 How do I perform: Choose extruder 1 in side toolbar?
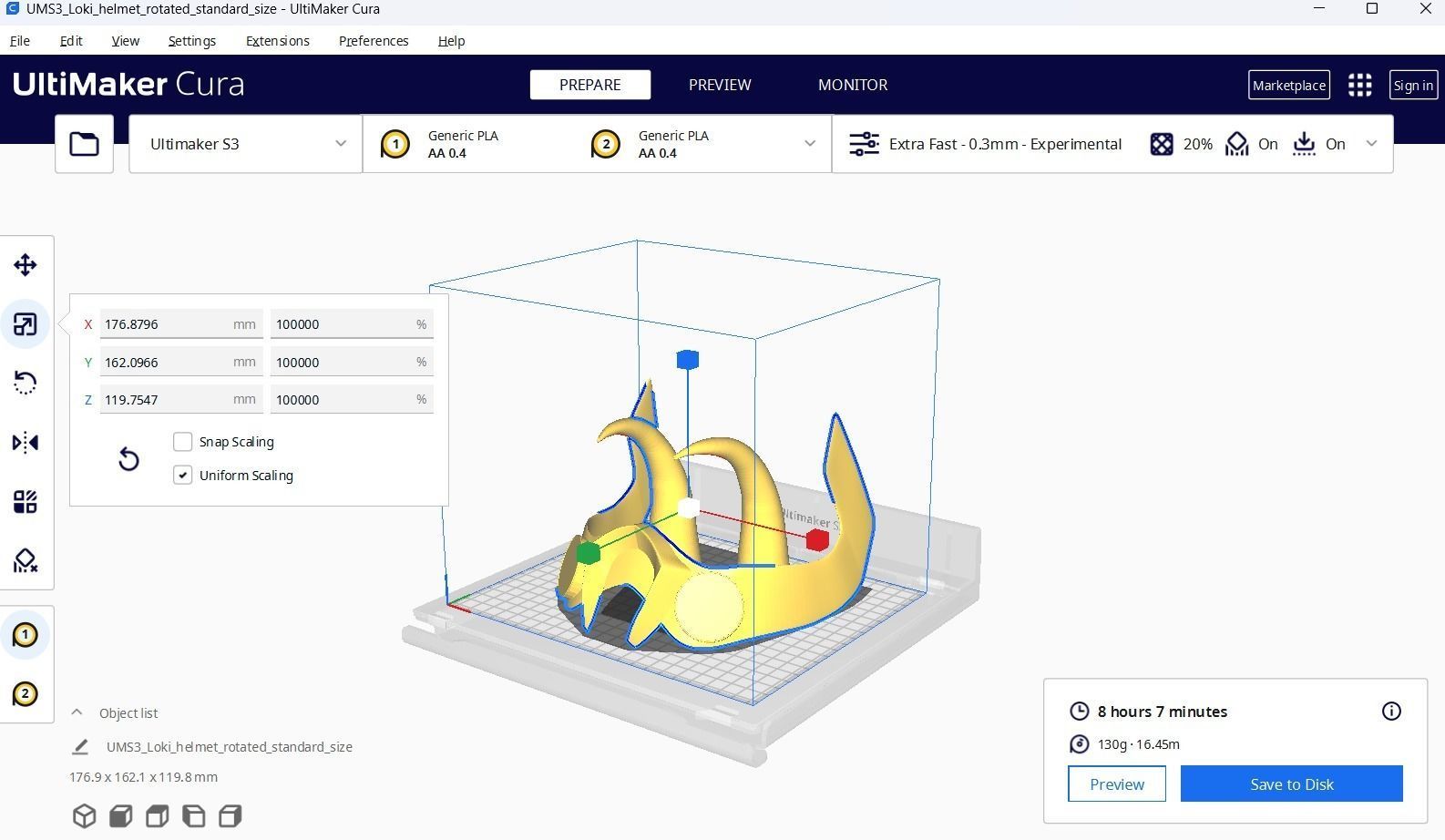point(26,635)
